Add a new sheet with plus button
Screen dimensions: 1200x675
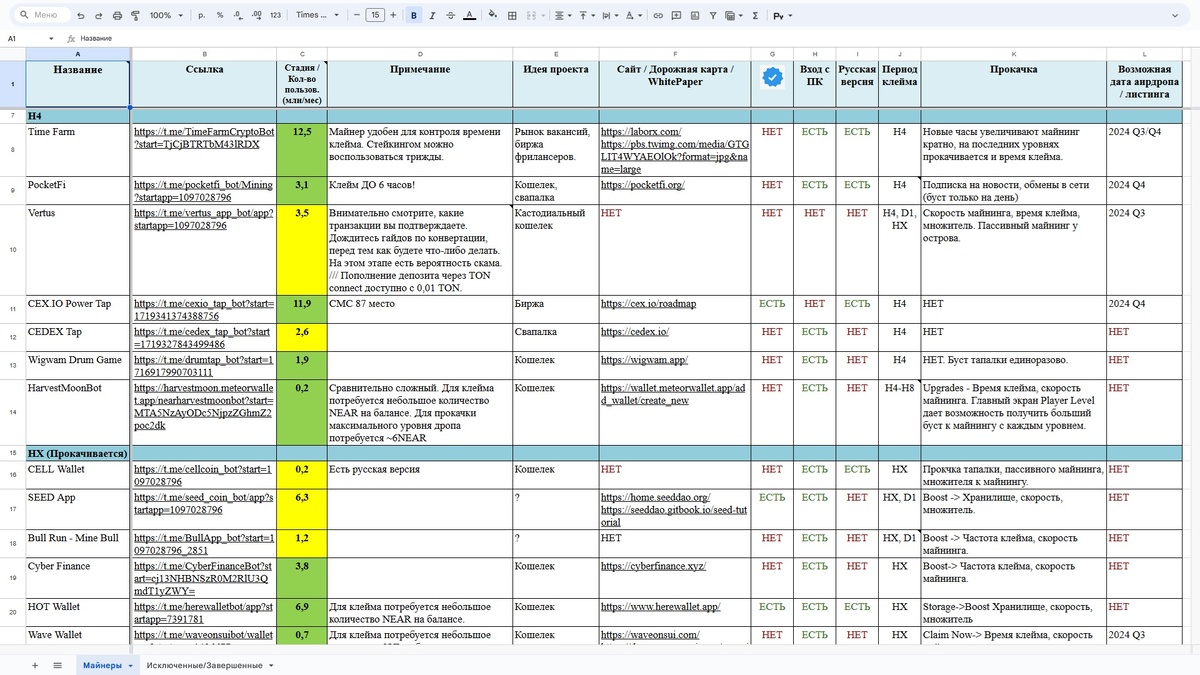35,664
